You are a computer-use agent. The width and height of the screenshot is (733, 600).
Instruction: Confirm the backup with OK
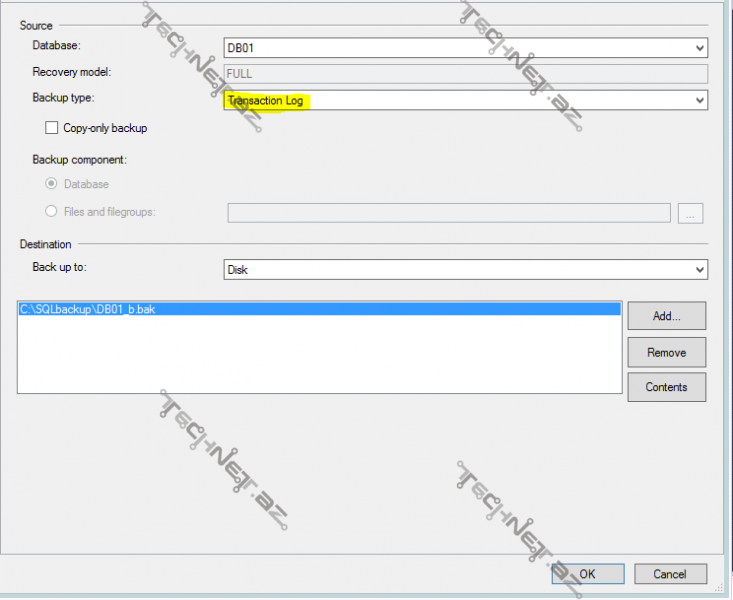click(x=587, y=574)
